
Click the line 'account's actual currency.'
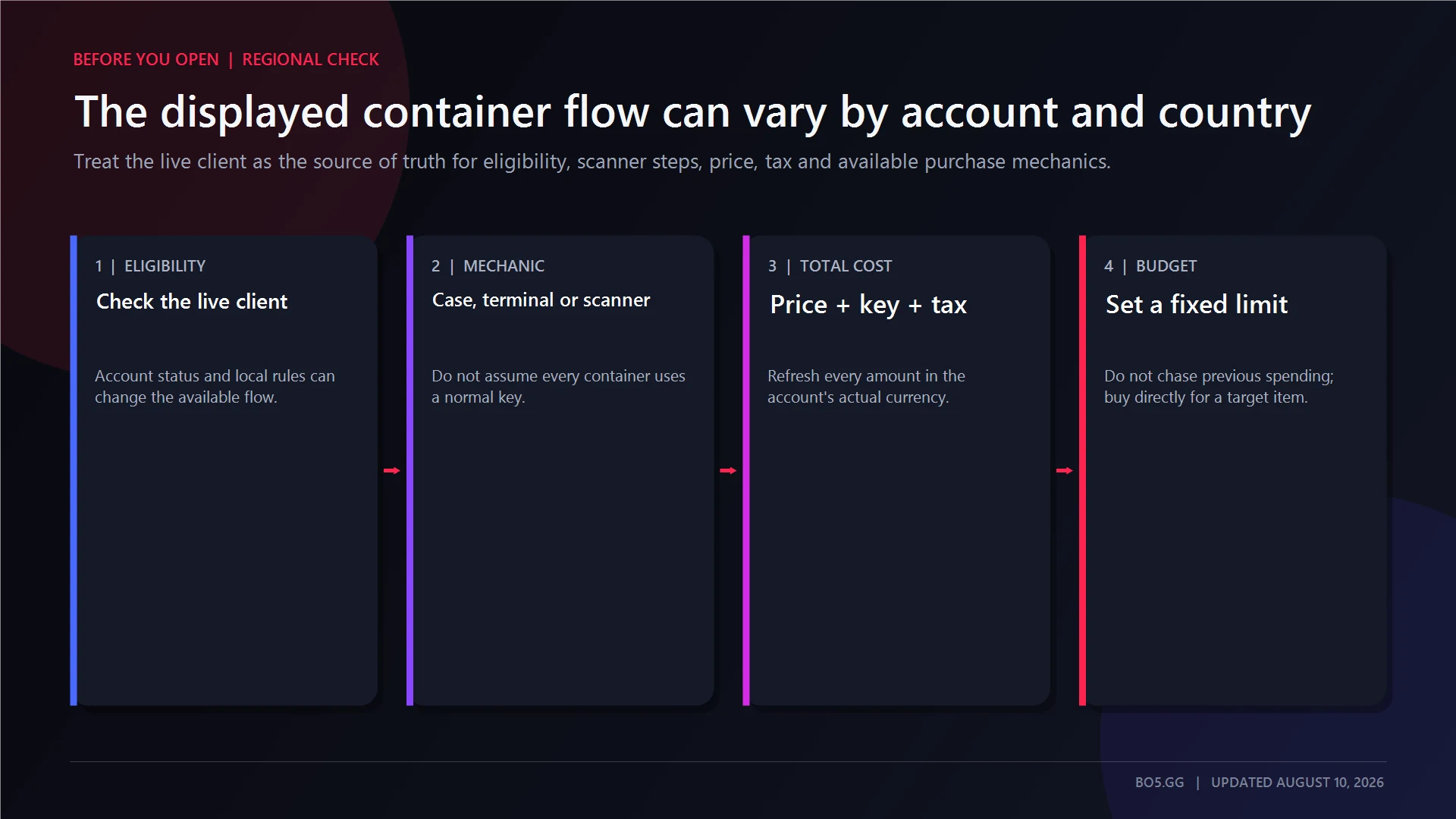coord(858,397)
